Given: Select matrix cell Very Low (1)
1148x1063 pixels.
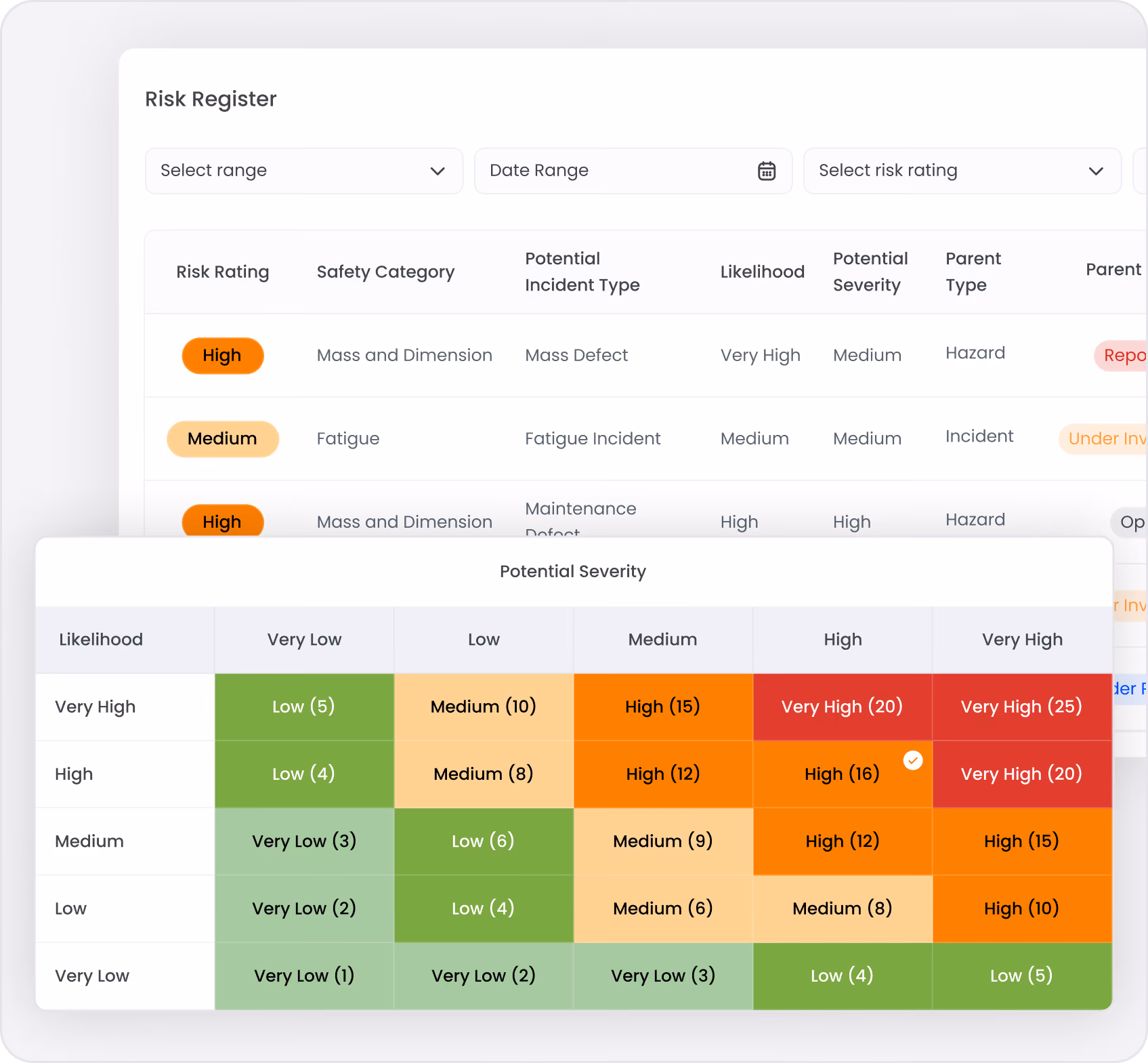Looking at the screenshot, I should click(304, 976).
